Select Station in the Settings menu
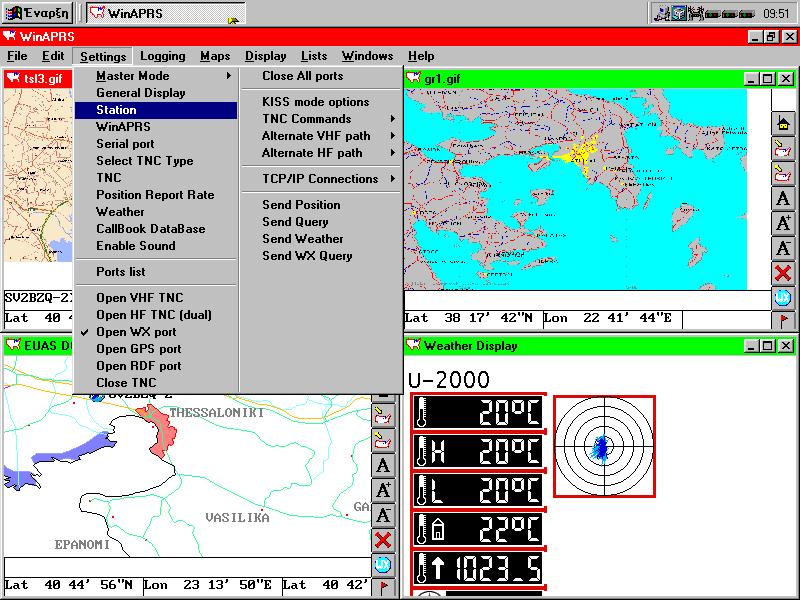800x600 pixels. (156, 110)
